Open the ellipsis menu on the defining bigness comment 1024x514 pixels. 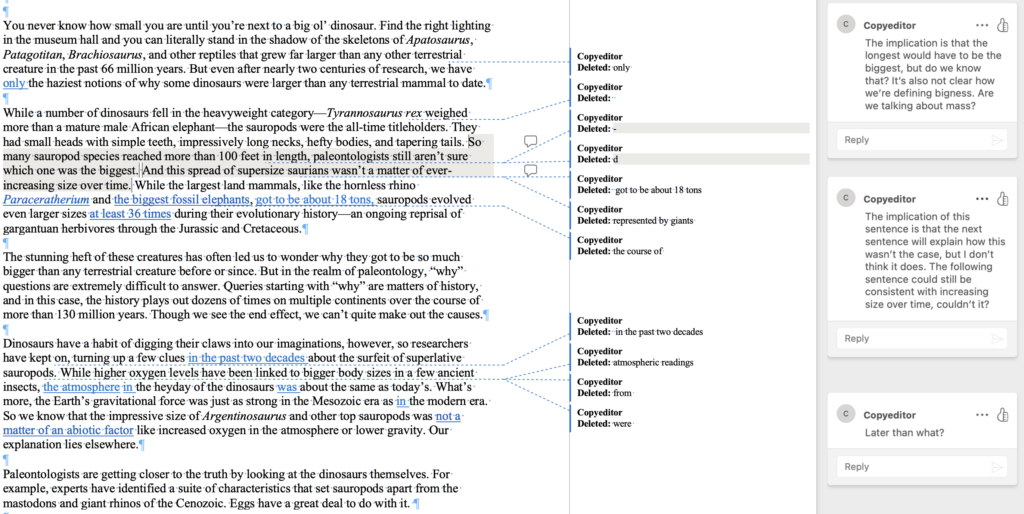pyautogui.click(x=982, y=26)
